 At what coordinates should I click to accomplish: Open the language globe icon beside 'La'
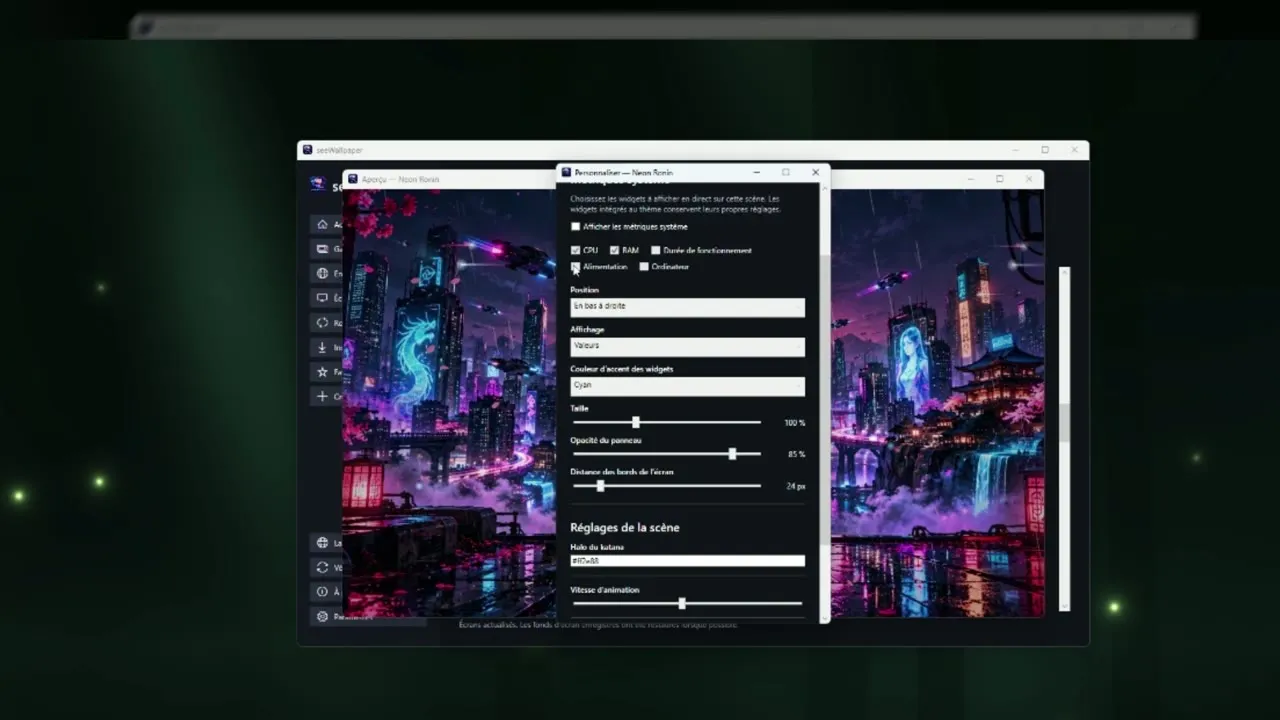pos(322,542)
